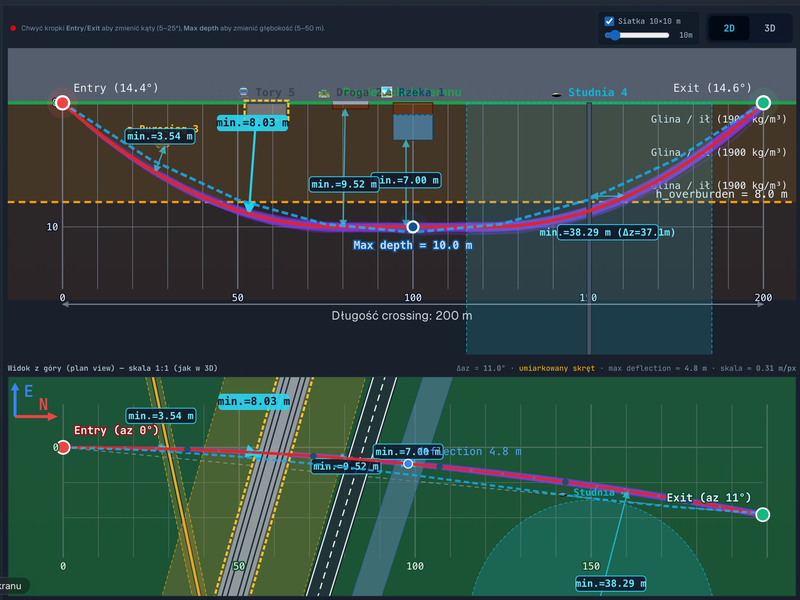Click the E/N compass axes icon
Image resolution: width=800 pixels, height=600 pixels.
point(33,402)
